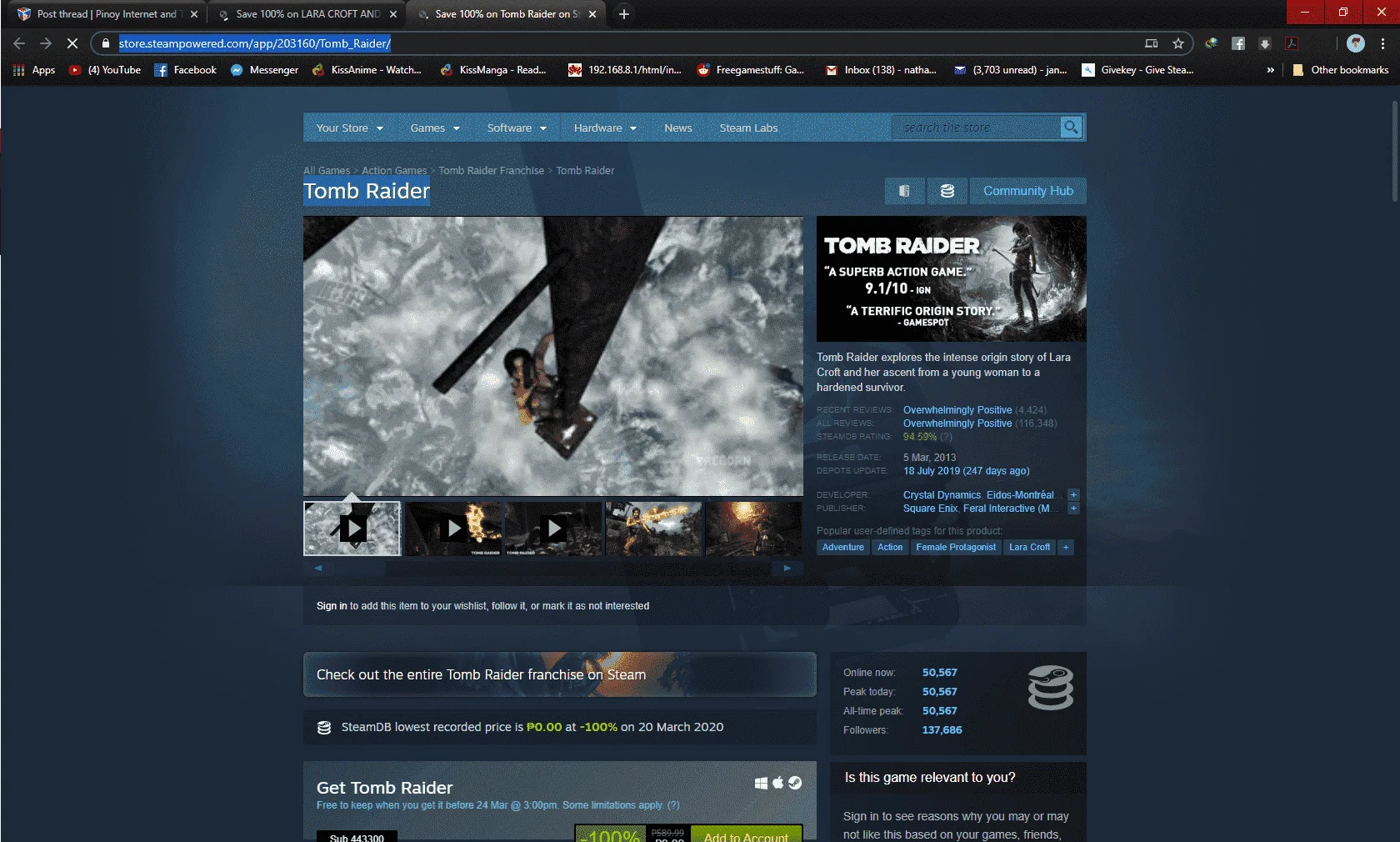Open the Facebook extension icon in the toolbar
1400x842 pixels.
click(x=1238, y=43)
